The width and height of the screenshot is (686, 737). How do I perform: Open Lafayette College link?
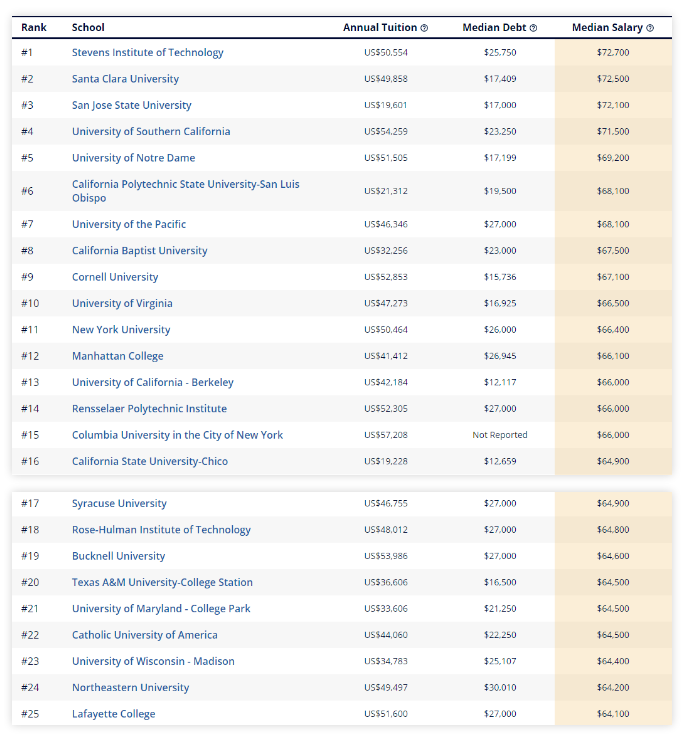click(114, 714)
